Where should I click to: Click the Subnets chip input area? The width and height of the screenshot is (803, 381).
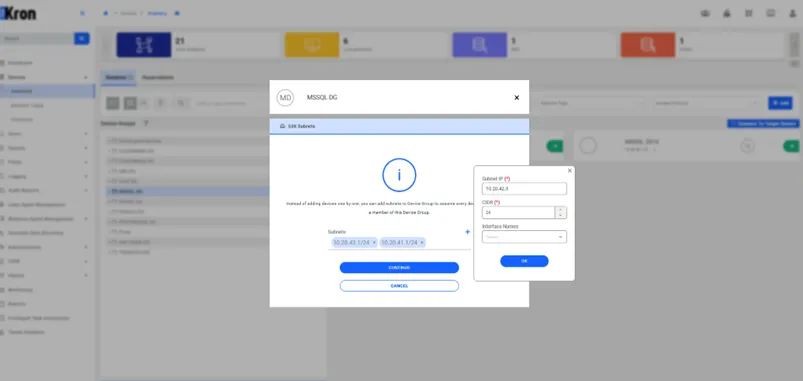399,243
